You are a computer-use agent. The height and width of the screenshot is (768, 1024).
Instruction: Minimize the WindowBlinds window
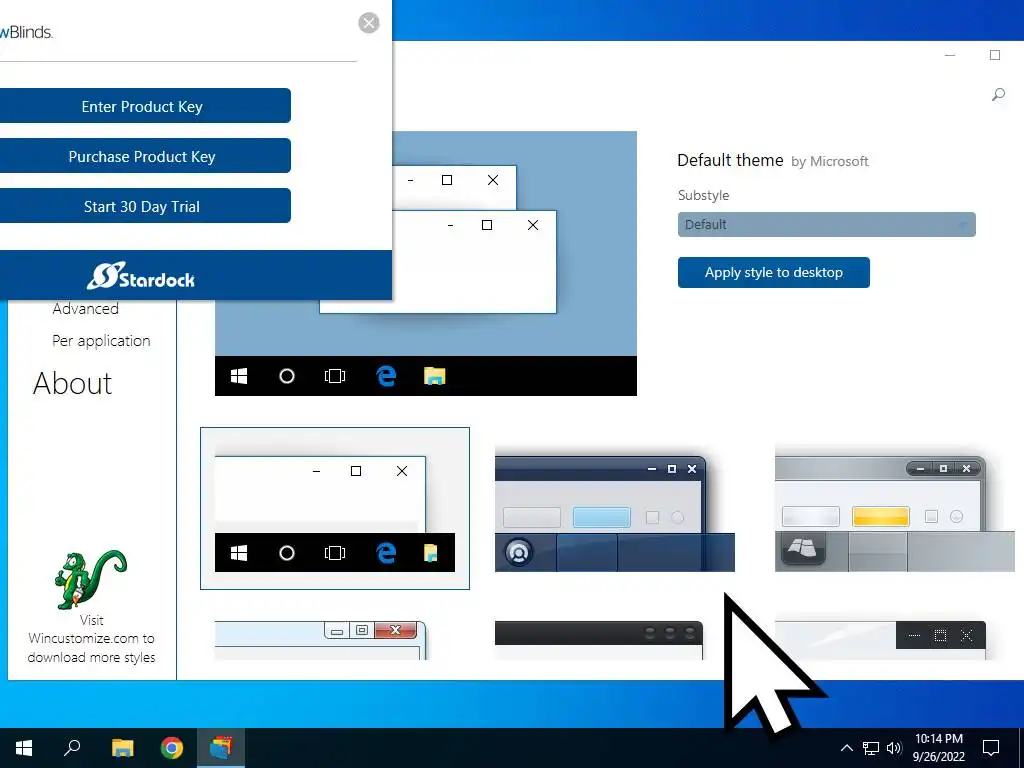coord(950,56)
